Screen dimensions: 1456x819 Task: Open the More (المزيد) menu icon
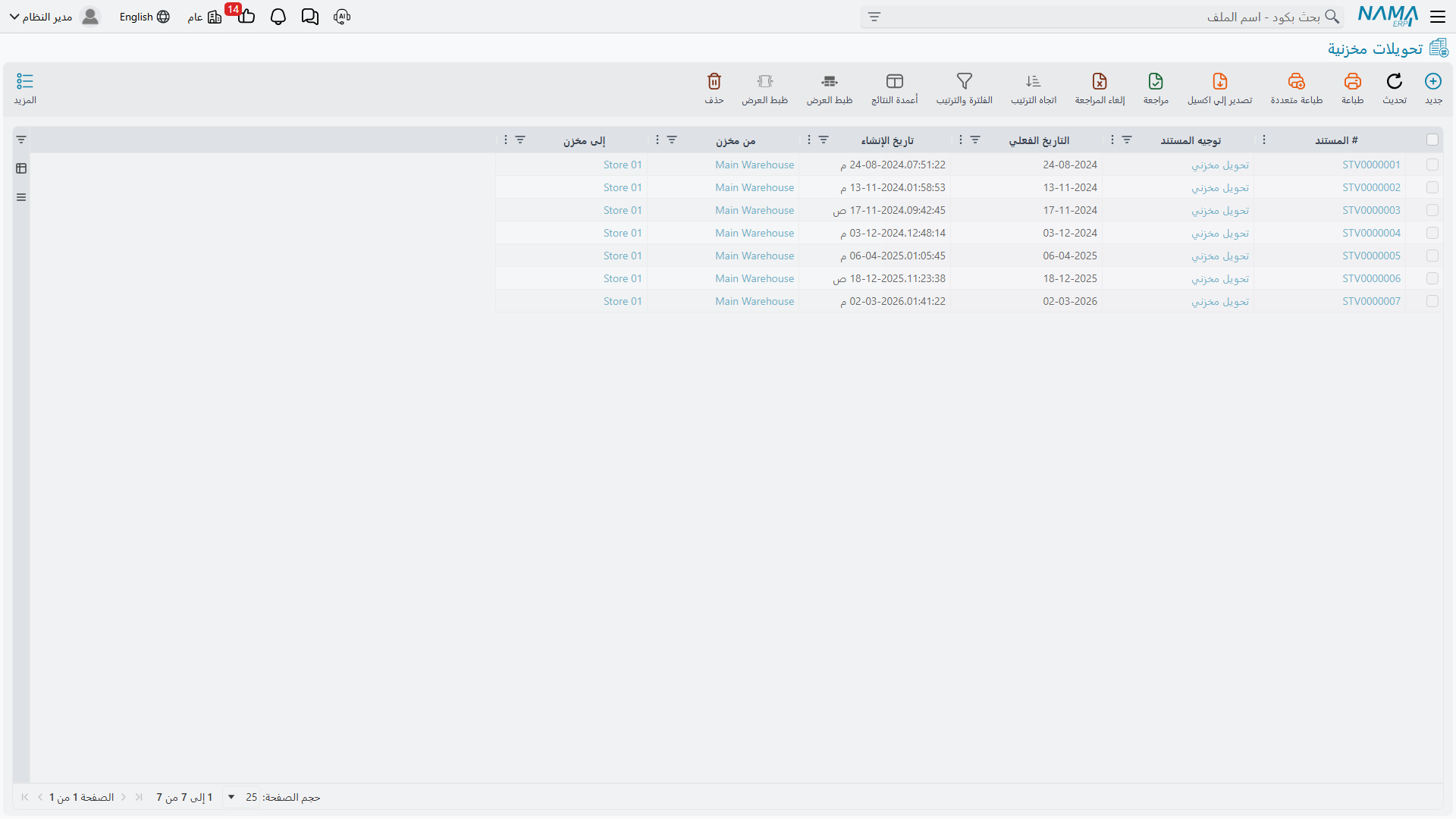(x=25, y=81)
